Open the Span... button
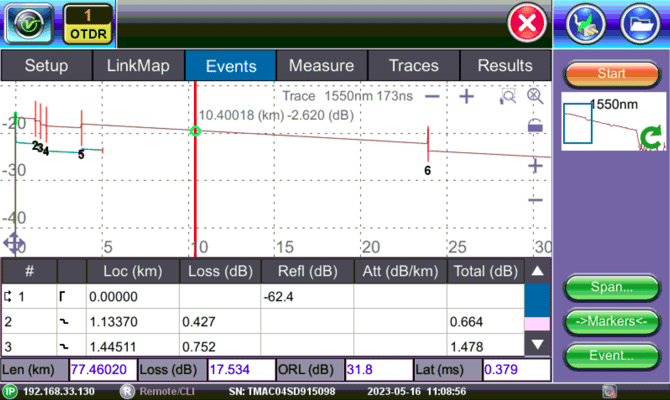670x400 pixels. point(611,288)
